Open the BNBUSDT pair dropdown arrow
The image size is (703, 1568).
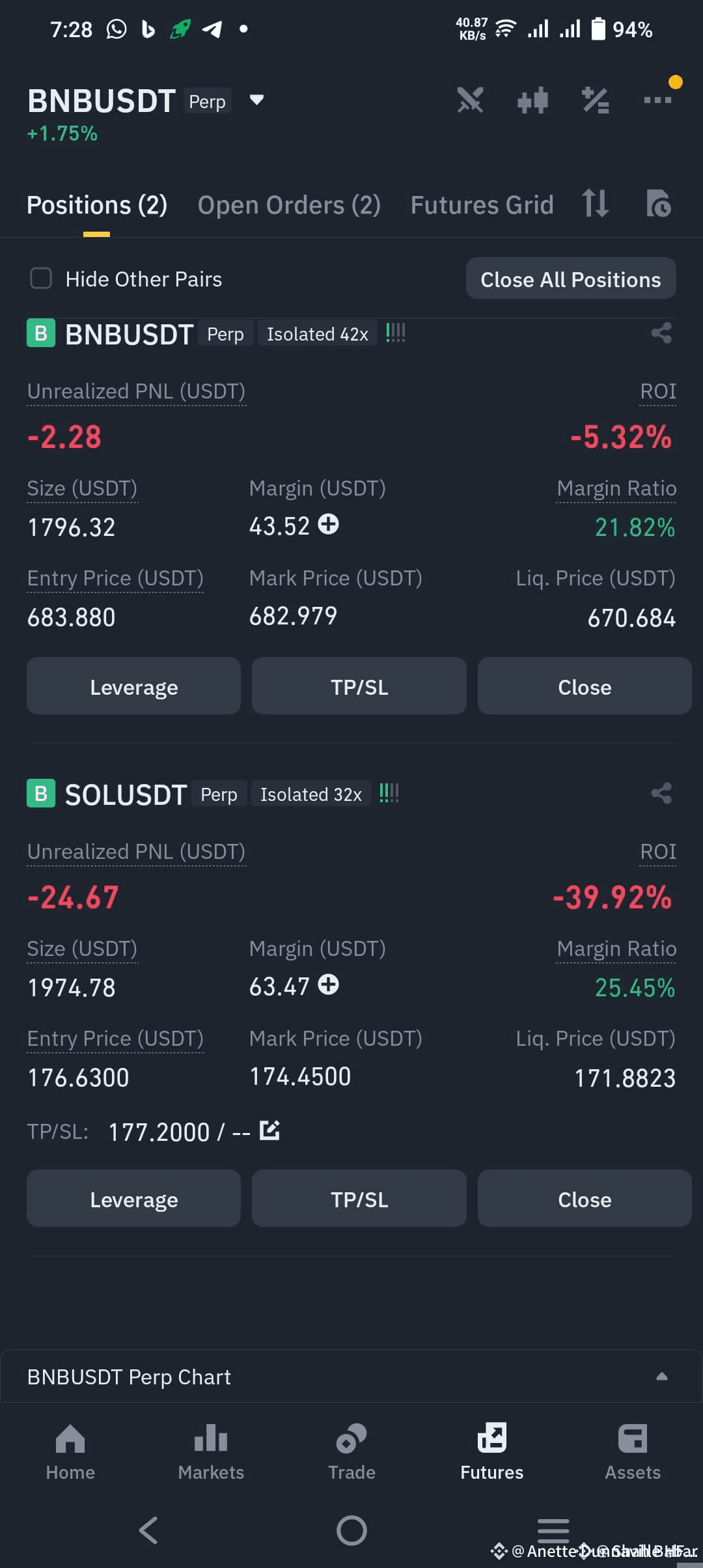pyautogui.click(x=256, y=100)
